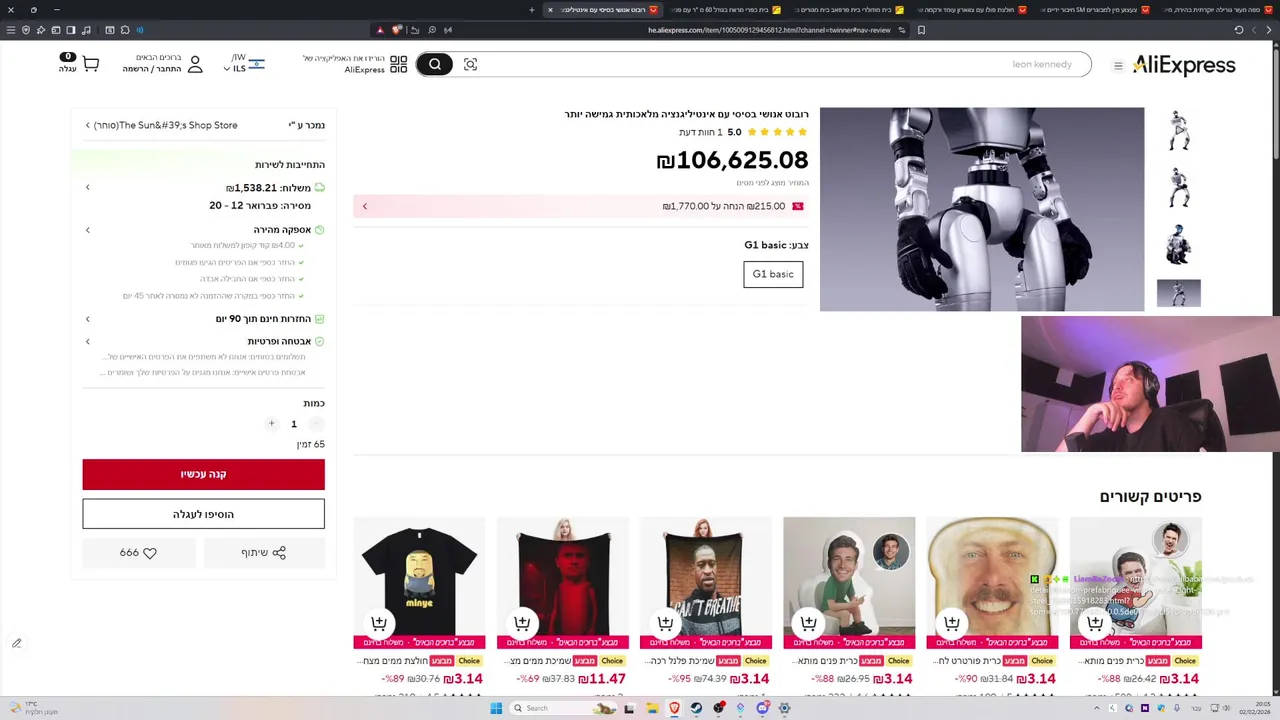Select the third dark robot thumbnail

point(1179,244)
